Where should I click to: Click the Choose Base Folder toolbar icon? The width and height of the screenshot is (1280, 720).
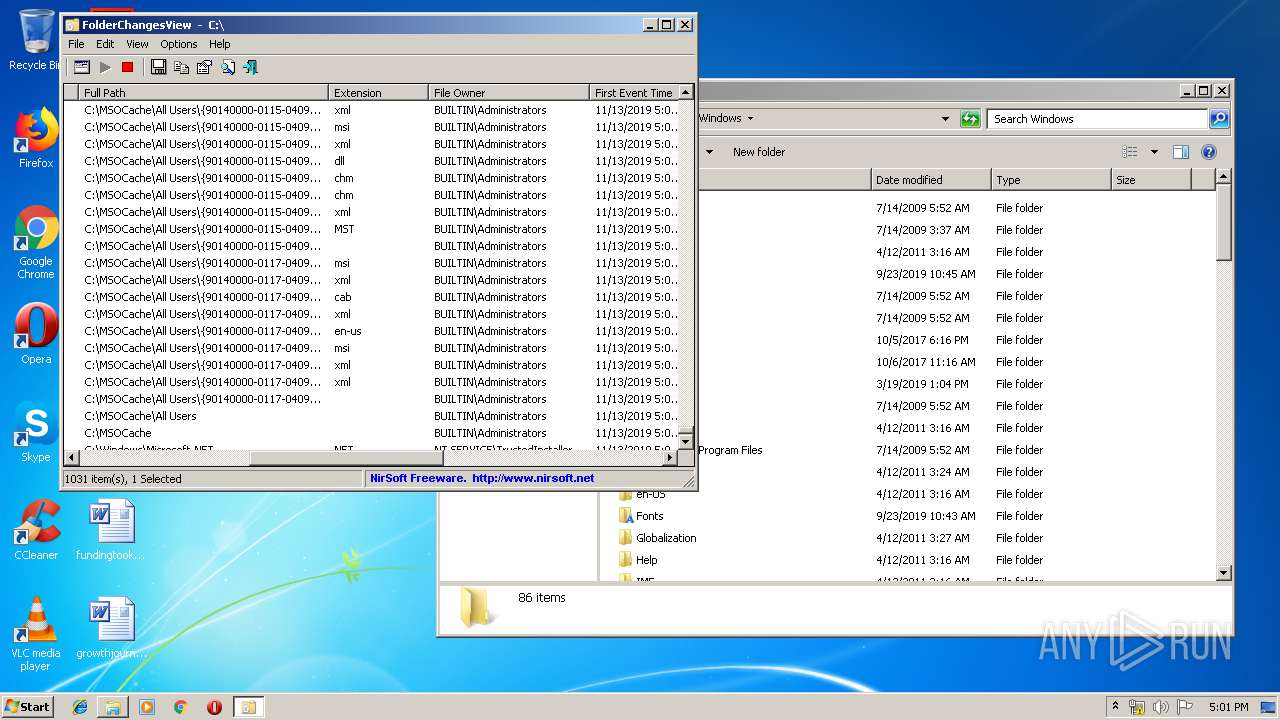[x=82, y=67]
